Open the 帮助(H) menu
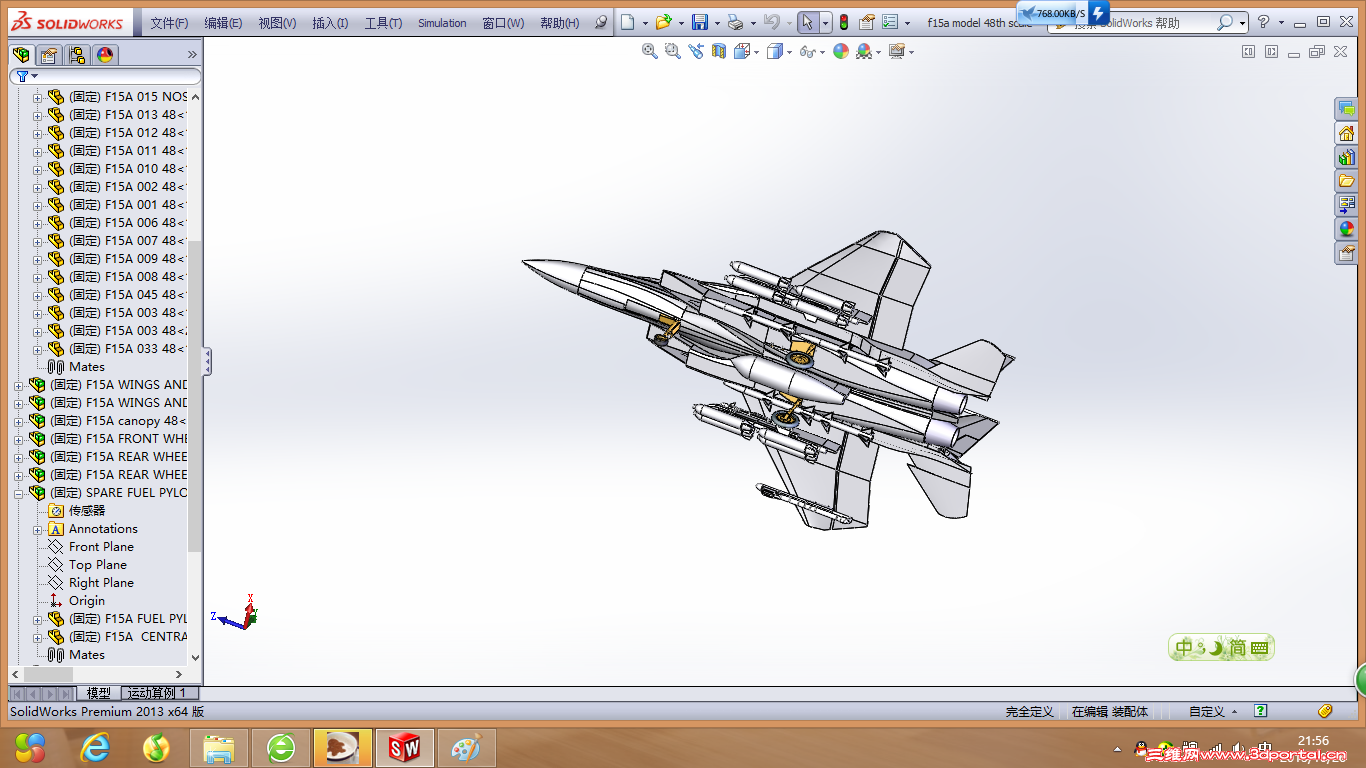The width and height of the screenshot is (1366, 768). pyautogui.click(x=559, y=23)
